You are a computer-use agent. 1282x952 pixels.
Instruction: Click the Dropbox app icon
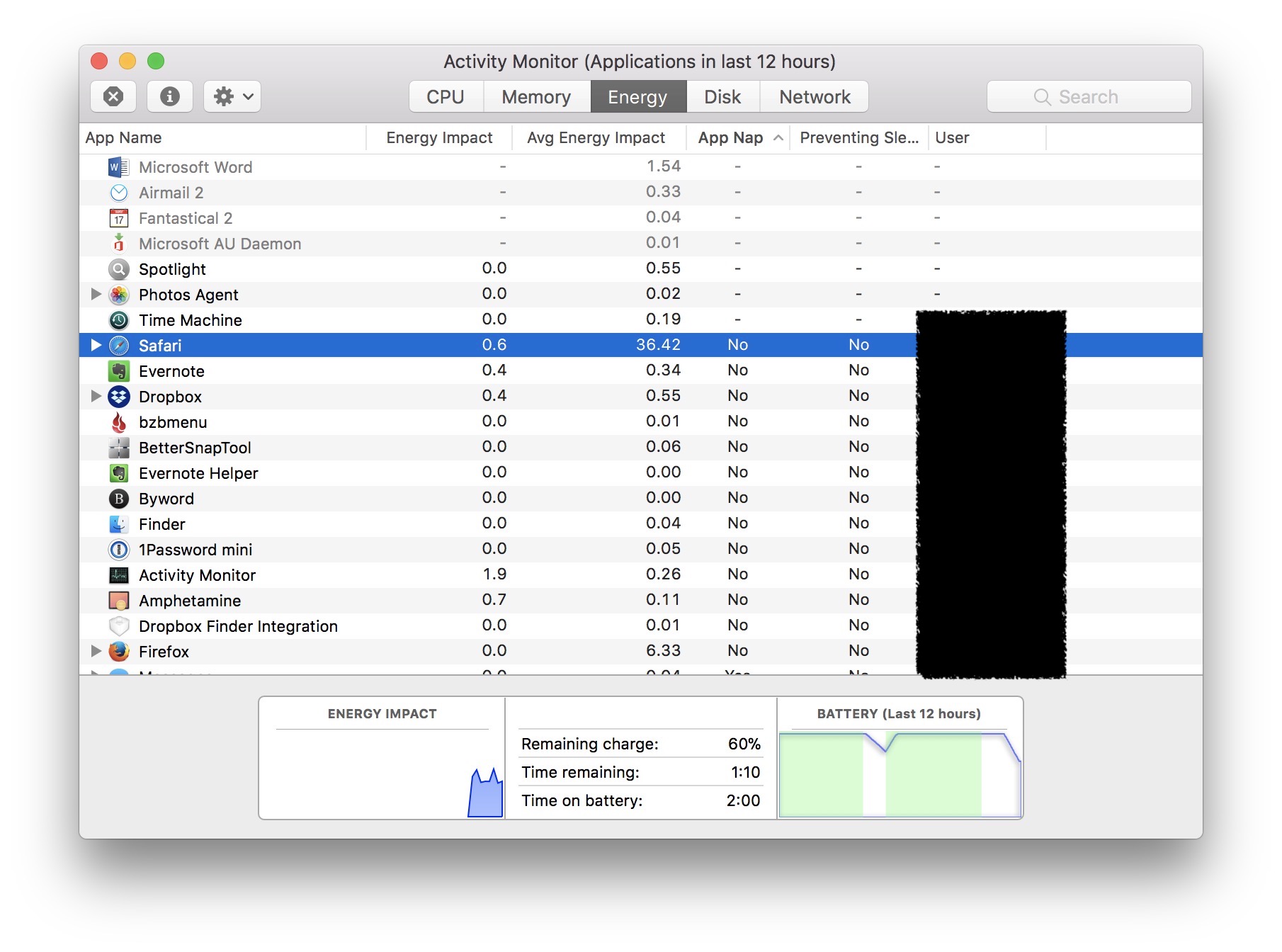pos(119,397)
